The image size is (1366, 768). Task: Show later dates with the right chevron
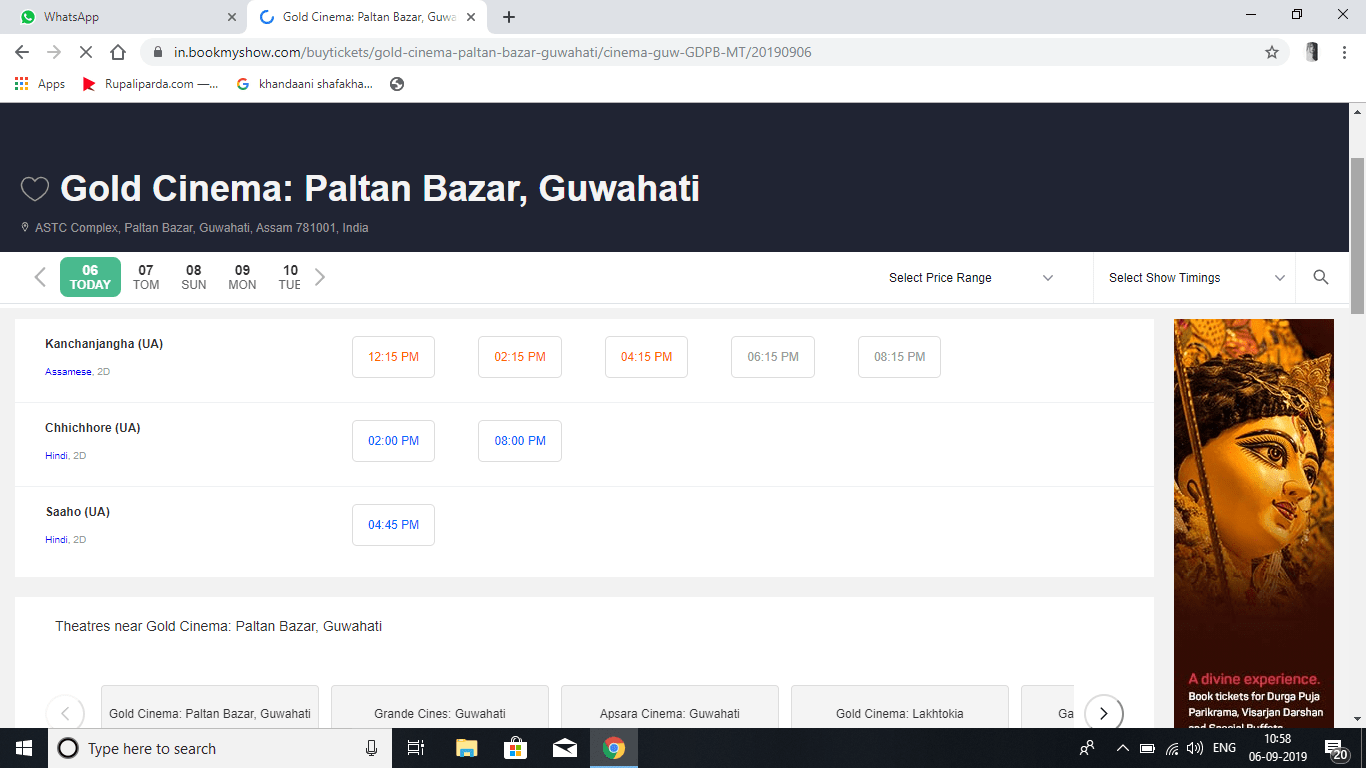coord(320,277)
